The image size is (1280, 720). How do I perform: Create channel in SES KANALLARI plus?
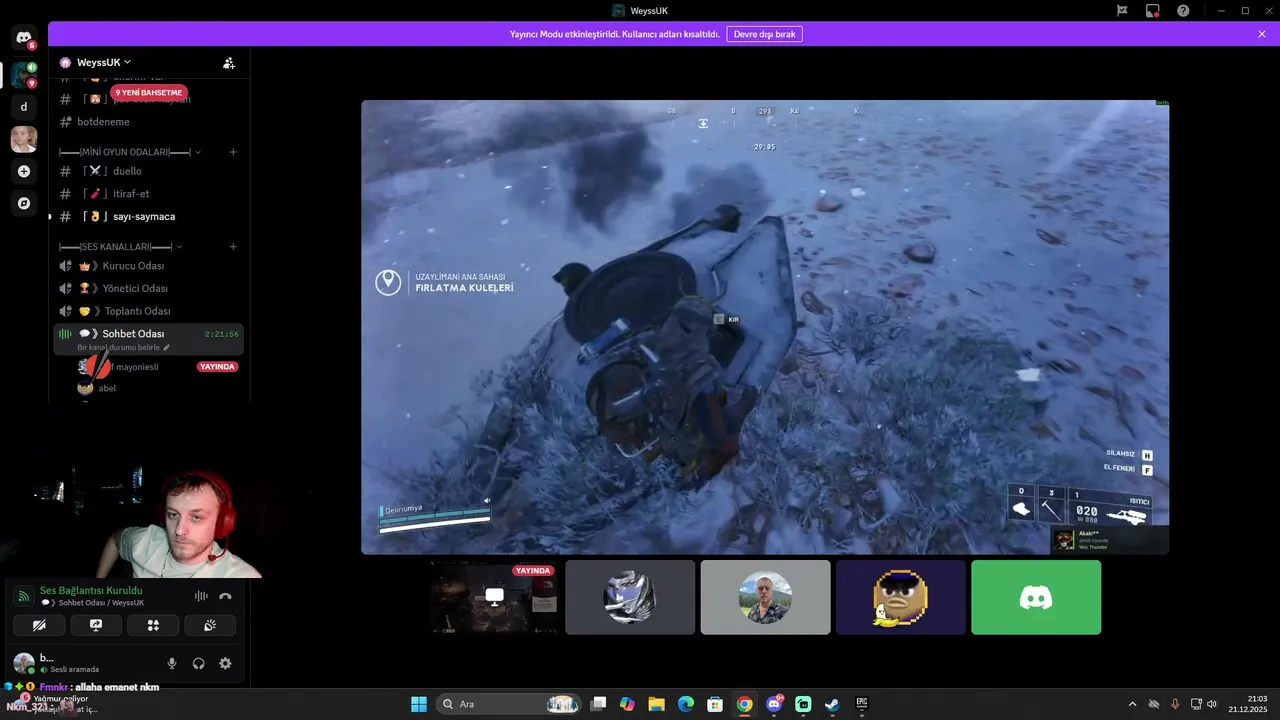pos(233,247)
